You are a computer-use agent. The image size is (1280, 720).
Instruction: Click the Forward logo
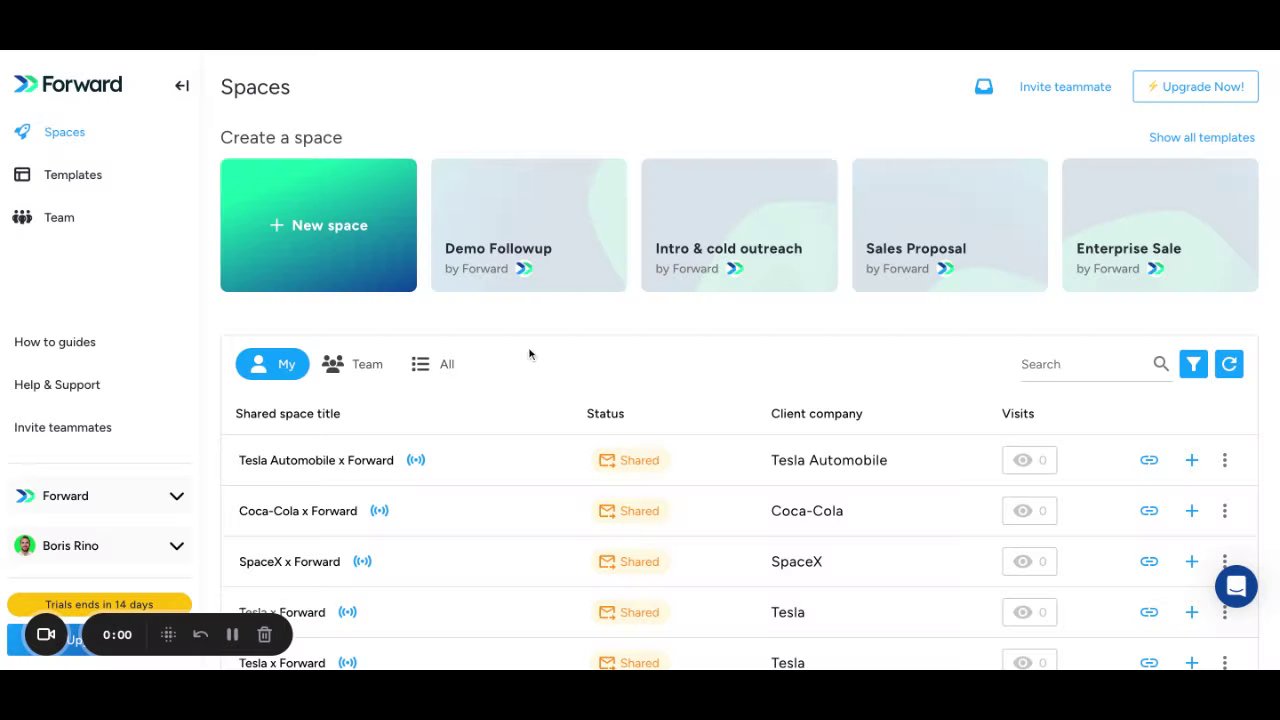click(x=68, y=84)
